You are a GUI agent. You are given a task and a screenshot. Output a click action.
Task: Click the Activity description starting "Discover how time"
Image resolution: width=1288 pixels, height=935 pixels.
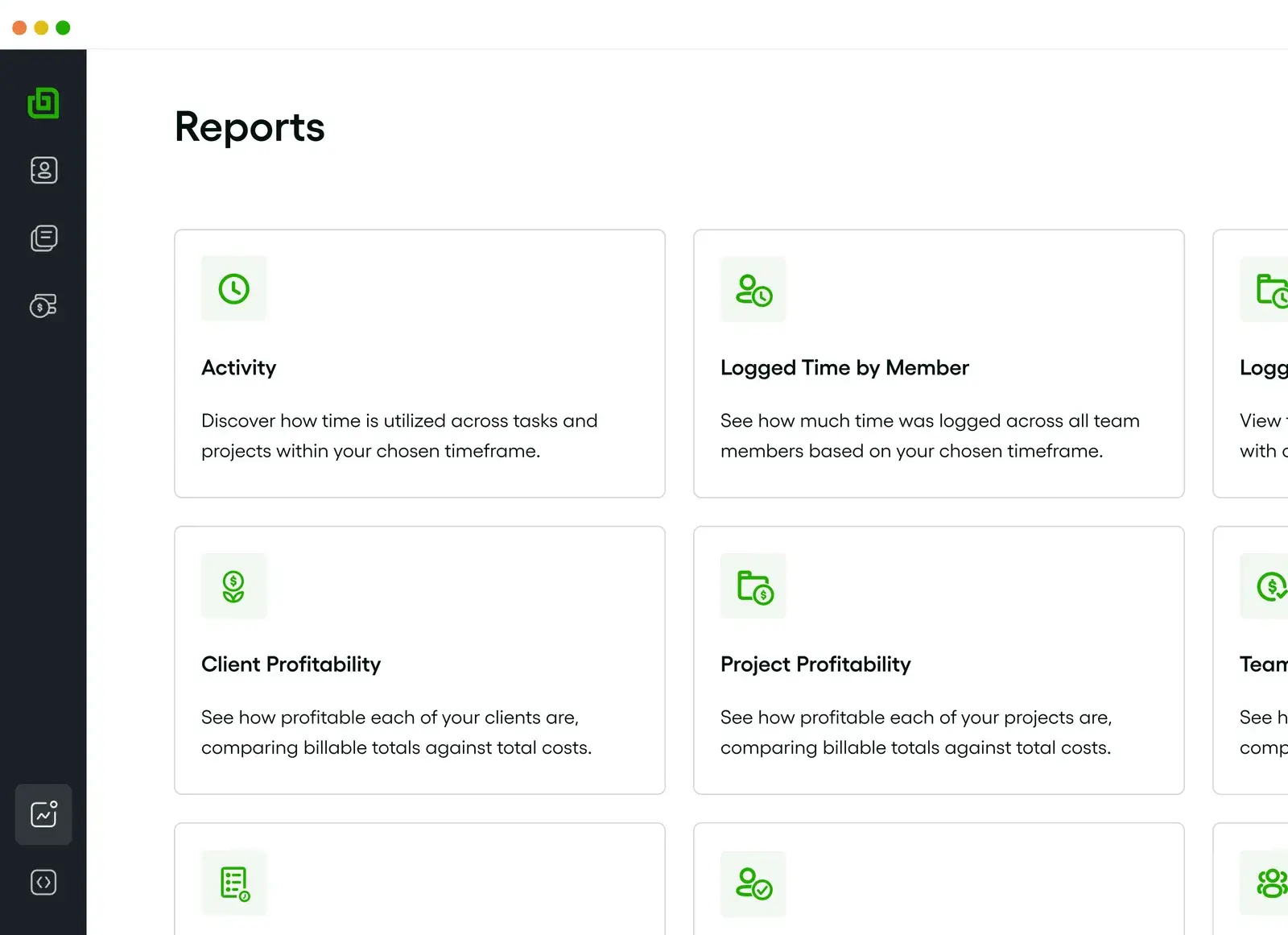point(399,436)
